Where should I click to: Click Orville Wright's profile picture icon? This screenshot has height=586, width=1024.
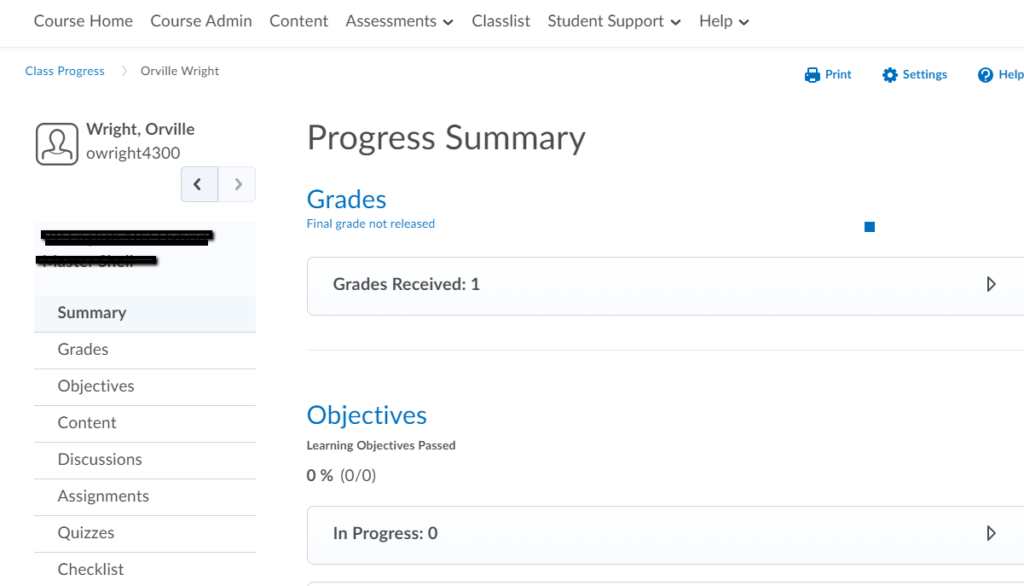click(x=57, y=143)
